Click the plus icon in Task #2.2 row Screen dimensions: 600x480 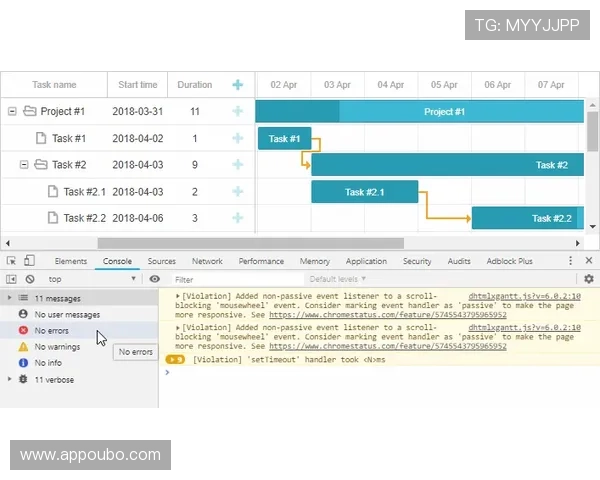coord(237,218)
